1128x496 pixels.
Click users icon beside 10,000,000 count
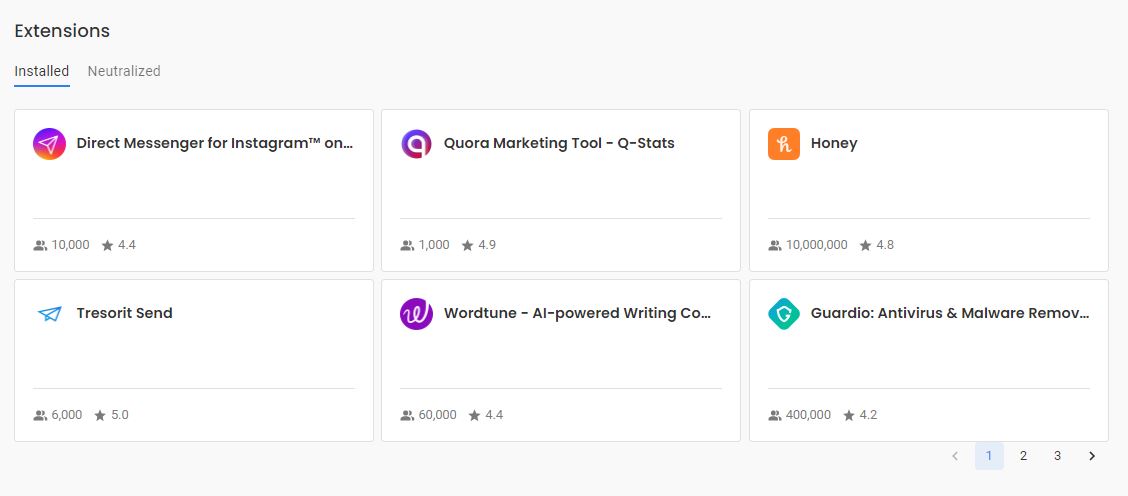coord(775,245)
